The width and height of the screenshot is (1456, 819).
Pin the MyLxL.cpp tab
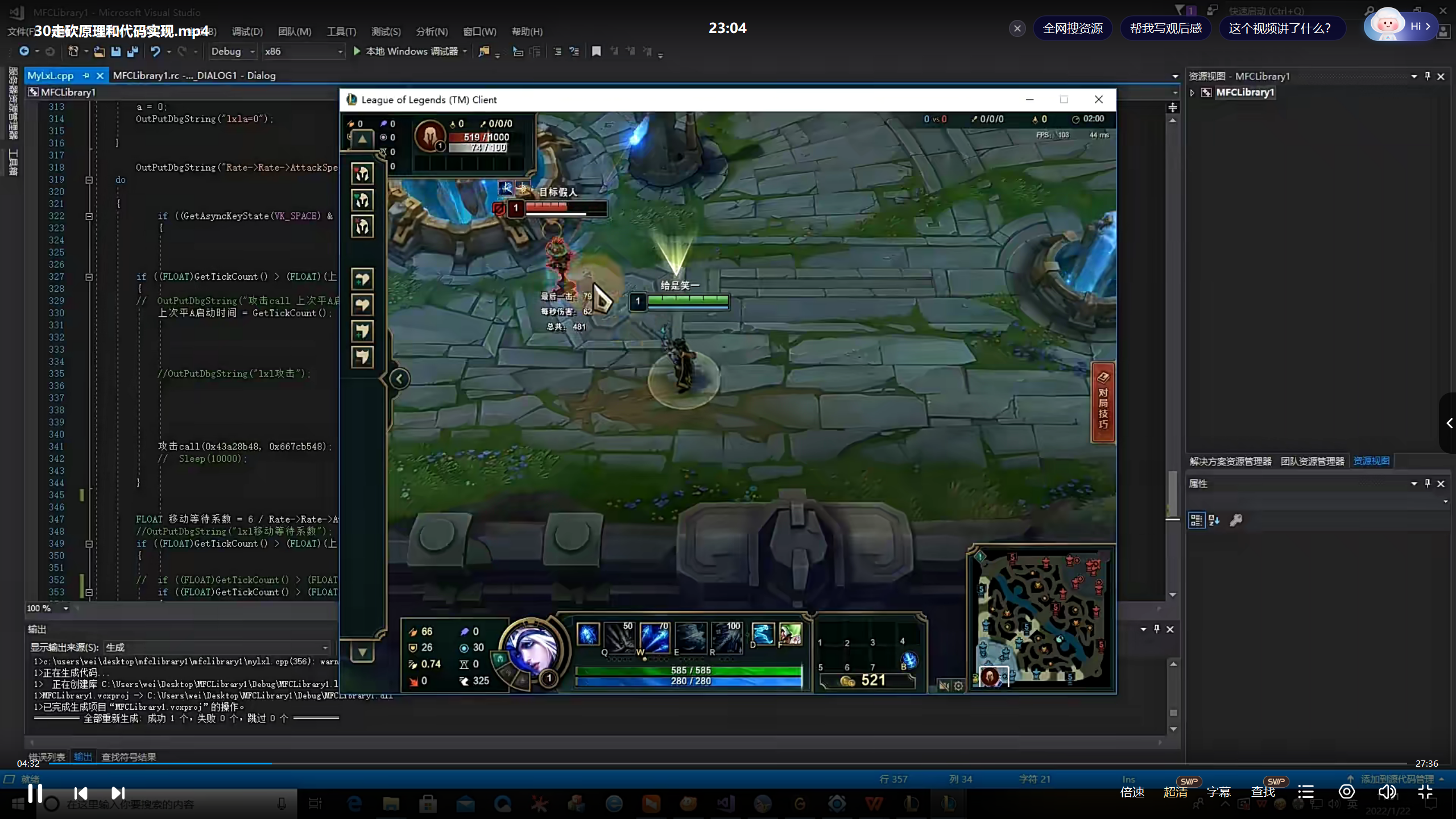pos(86,76)
